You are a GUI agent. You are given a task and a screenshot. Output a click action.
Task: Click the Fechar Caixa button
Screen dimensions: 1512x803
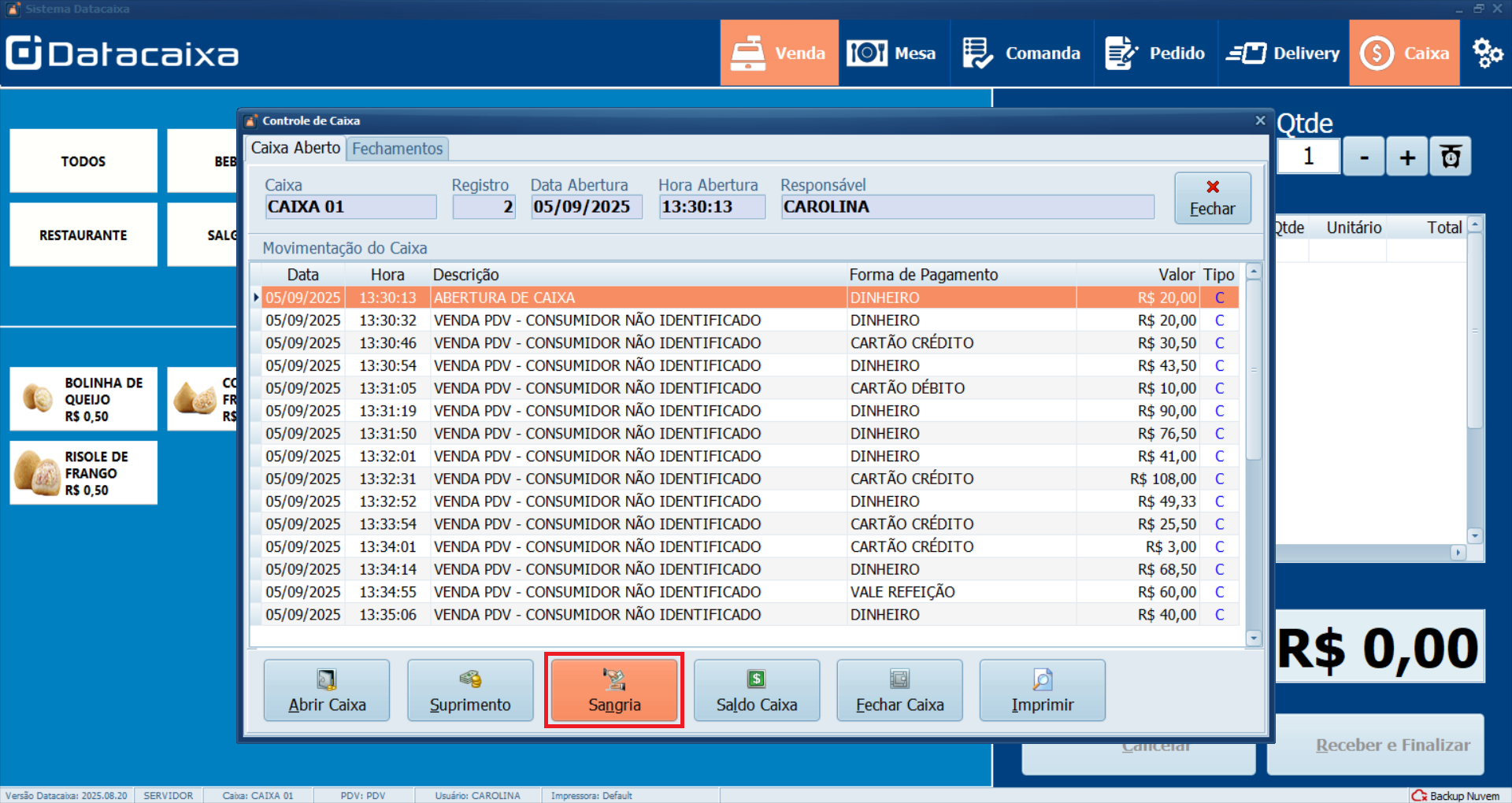899,690
